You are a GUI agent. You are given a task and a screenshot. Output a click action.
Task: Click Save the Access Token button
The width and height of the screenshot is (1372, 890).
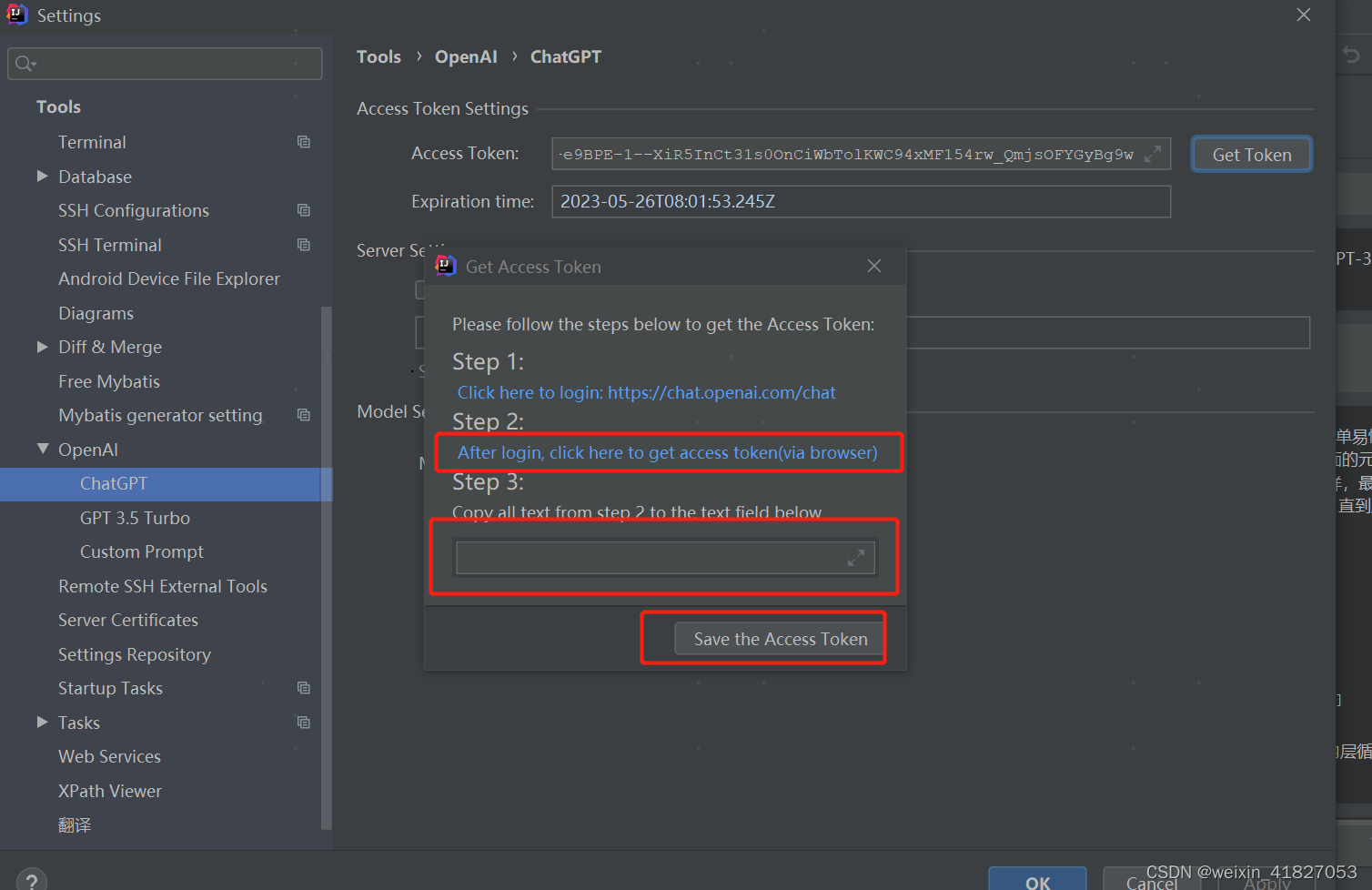780,639
